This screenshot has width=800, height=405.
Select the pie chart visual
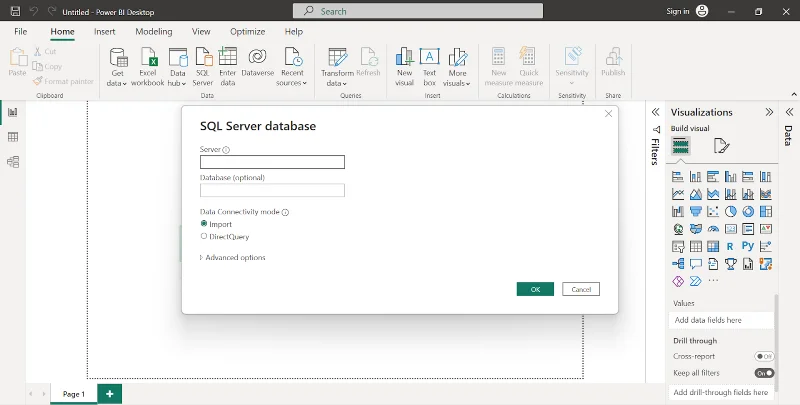coord(731,212)
